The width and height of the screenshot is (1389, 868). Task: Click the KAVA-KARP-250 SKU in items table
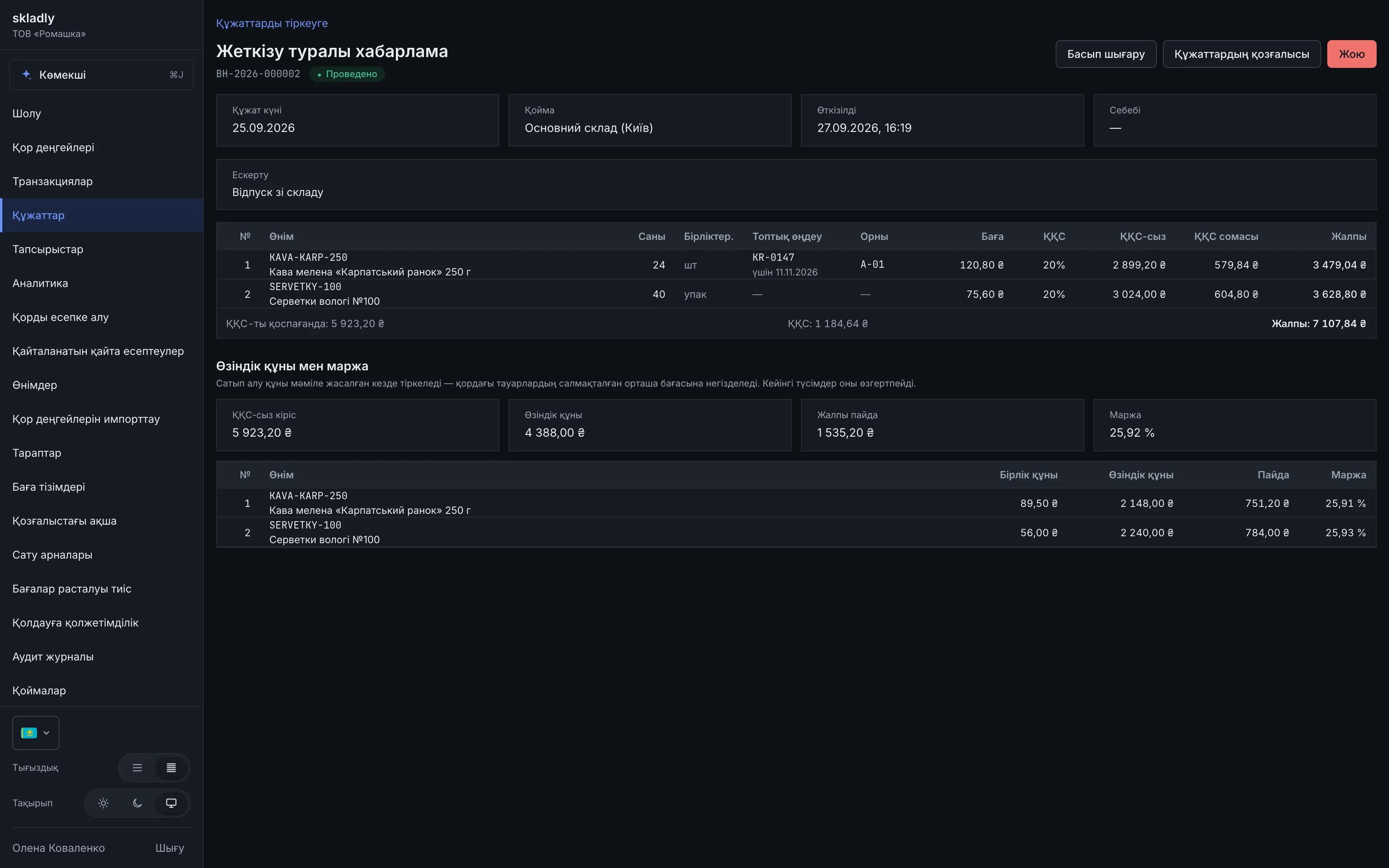coord(308,257)
